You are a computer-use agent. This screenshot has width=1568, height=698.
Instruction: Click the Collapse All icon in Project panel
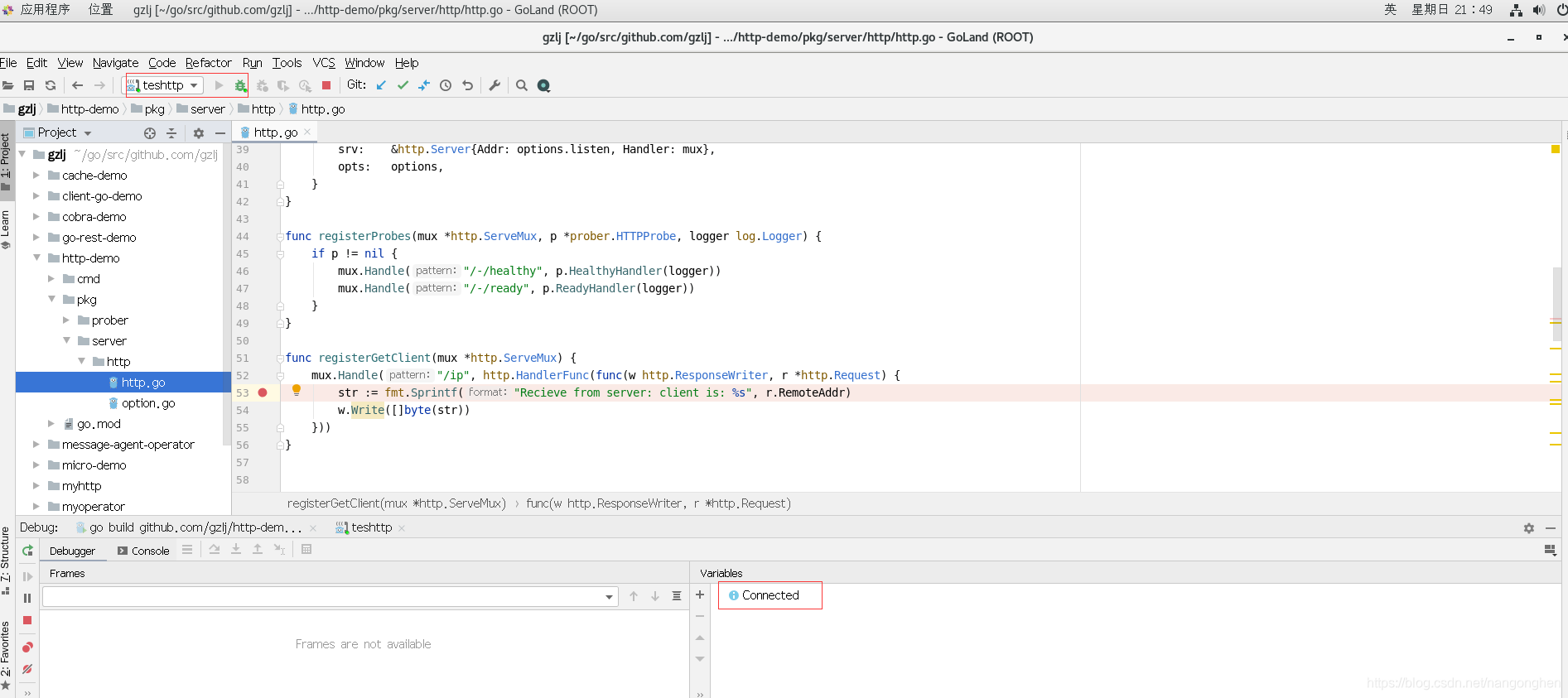click(171, 133)
